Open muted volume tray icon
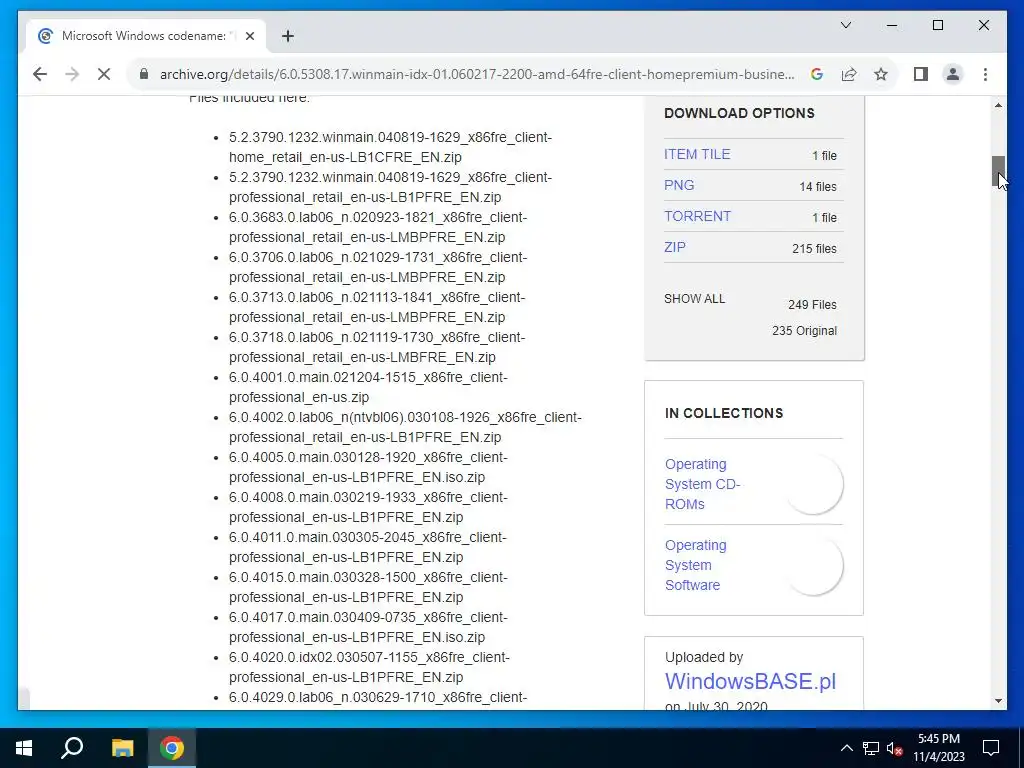 point(895,748)
